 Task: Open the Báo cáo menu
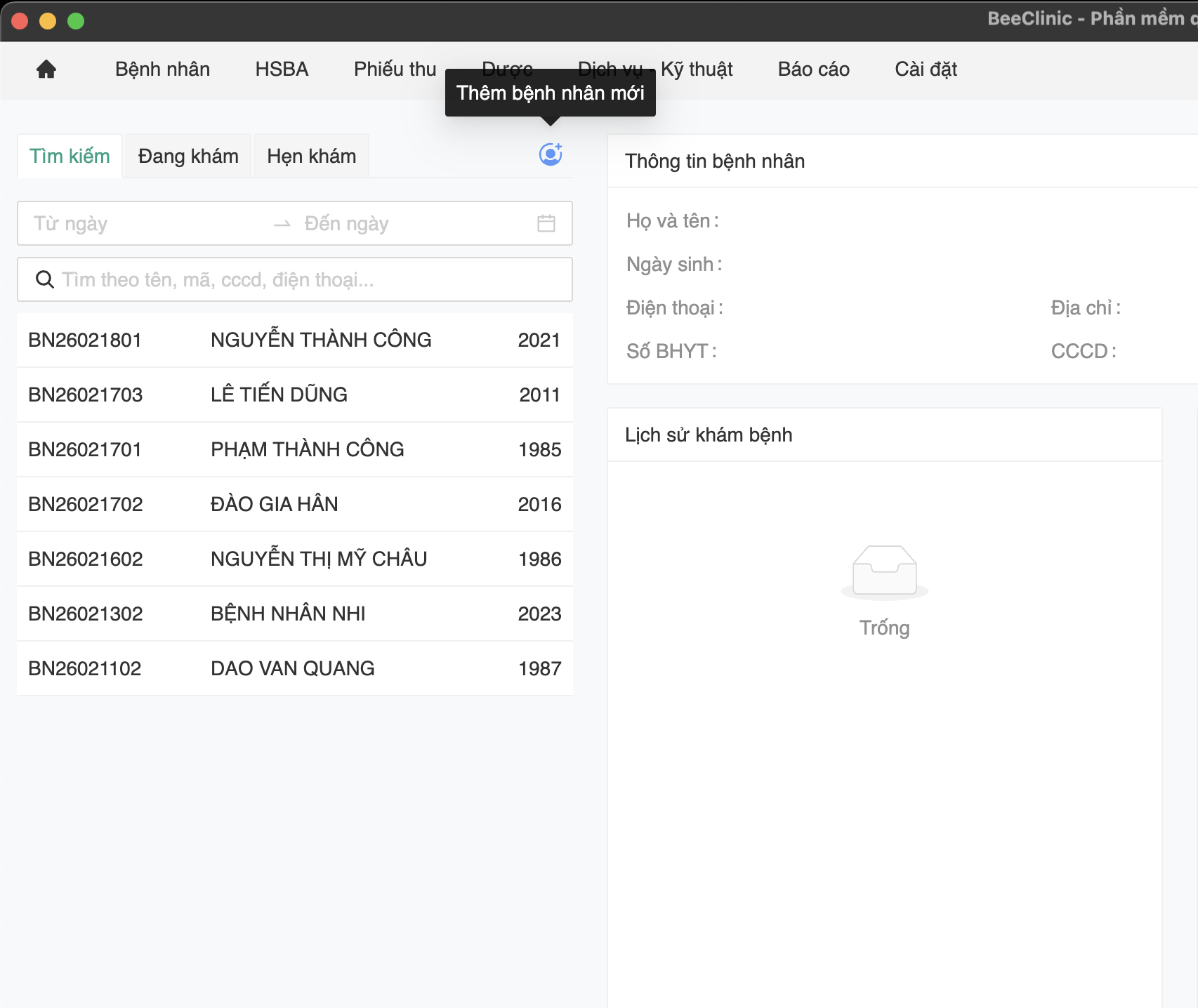(x=813, y=69)
